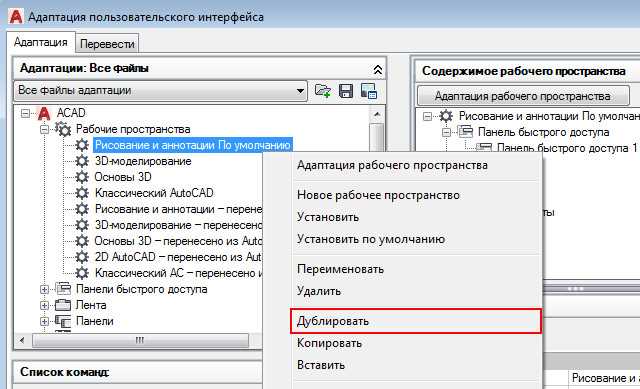The height and width of the screenshot is (389, 640).
Task: Select Классический AC – перенесено workspace
Action: pyautogui.click(x=178, y=273)
